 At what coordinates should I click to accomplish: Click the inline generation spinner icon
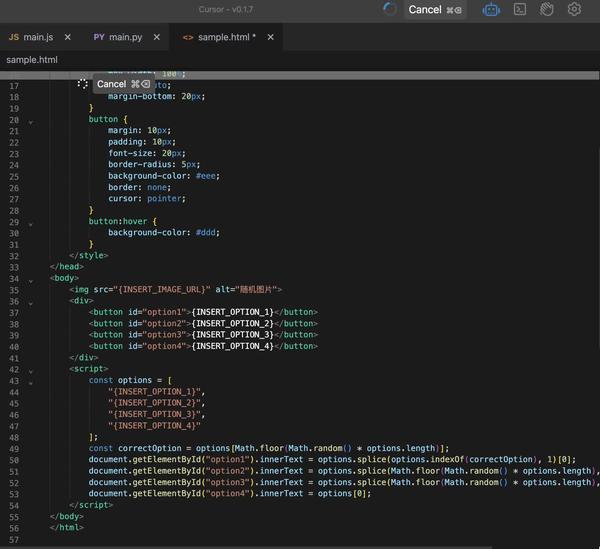point(82,84)
